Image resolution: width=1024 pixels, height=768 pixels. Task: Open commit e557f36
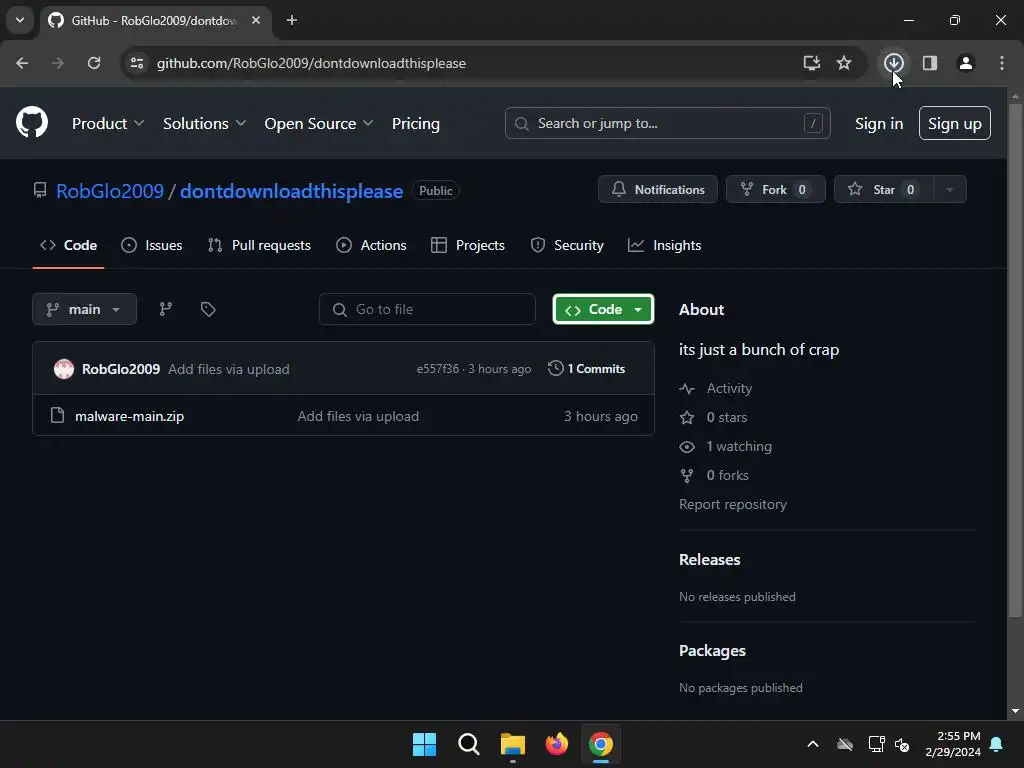438,369
